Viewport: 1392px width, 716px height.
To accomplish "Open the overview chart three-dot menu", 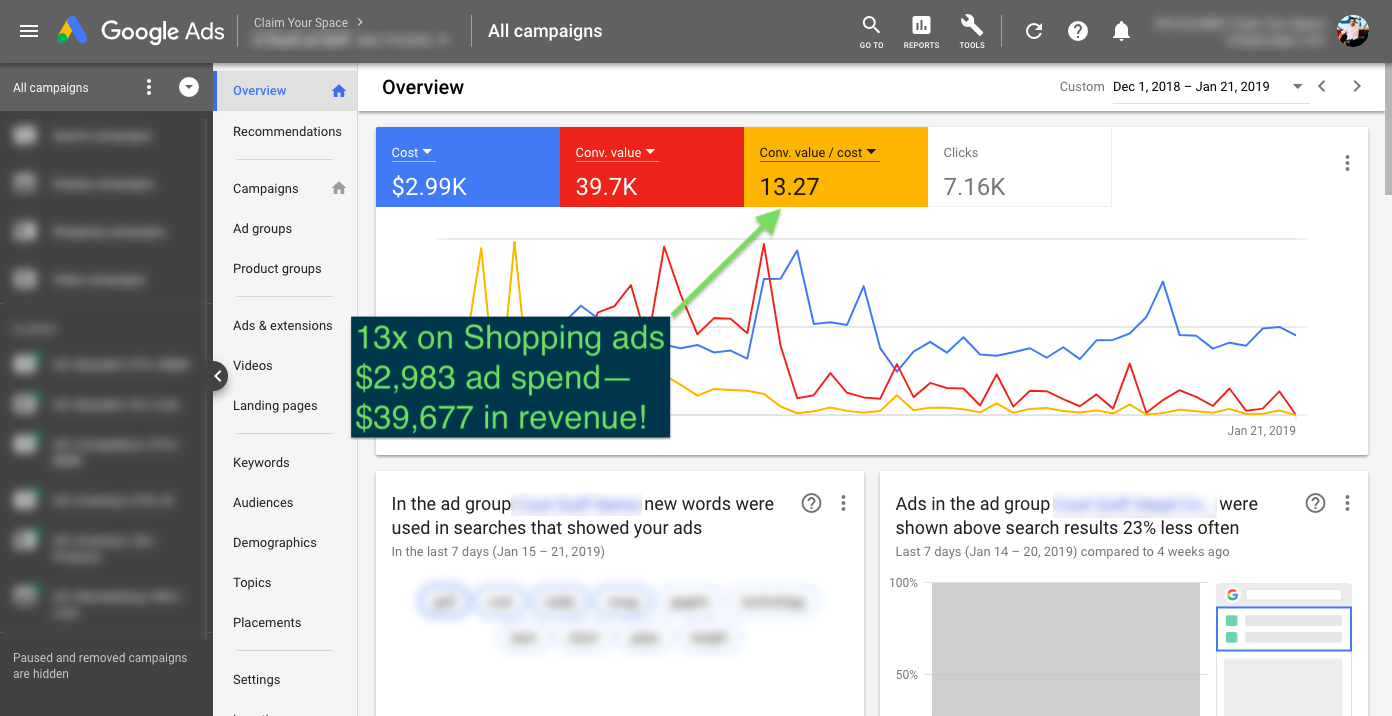I will click(1347, 163).
